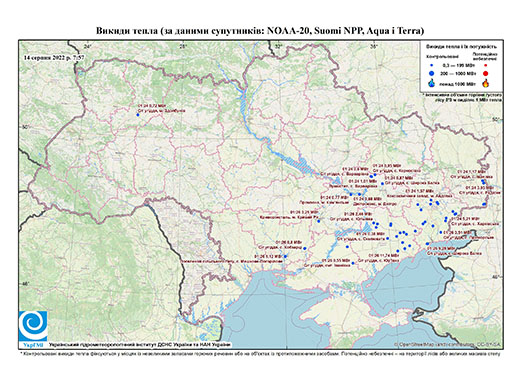Select the blue dot labeled 0,38 МВт
The width and height of the screenshot is (520, 368).
click(x=388, y=238)
